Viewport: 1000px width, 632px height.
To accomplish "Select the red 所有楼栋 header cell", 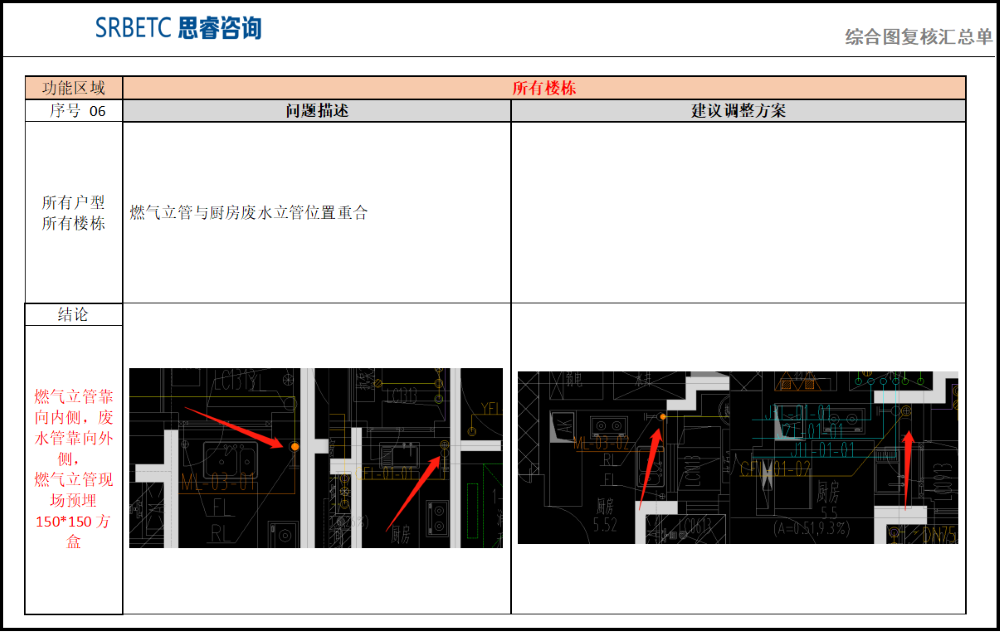I will point(544,88).
